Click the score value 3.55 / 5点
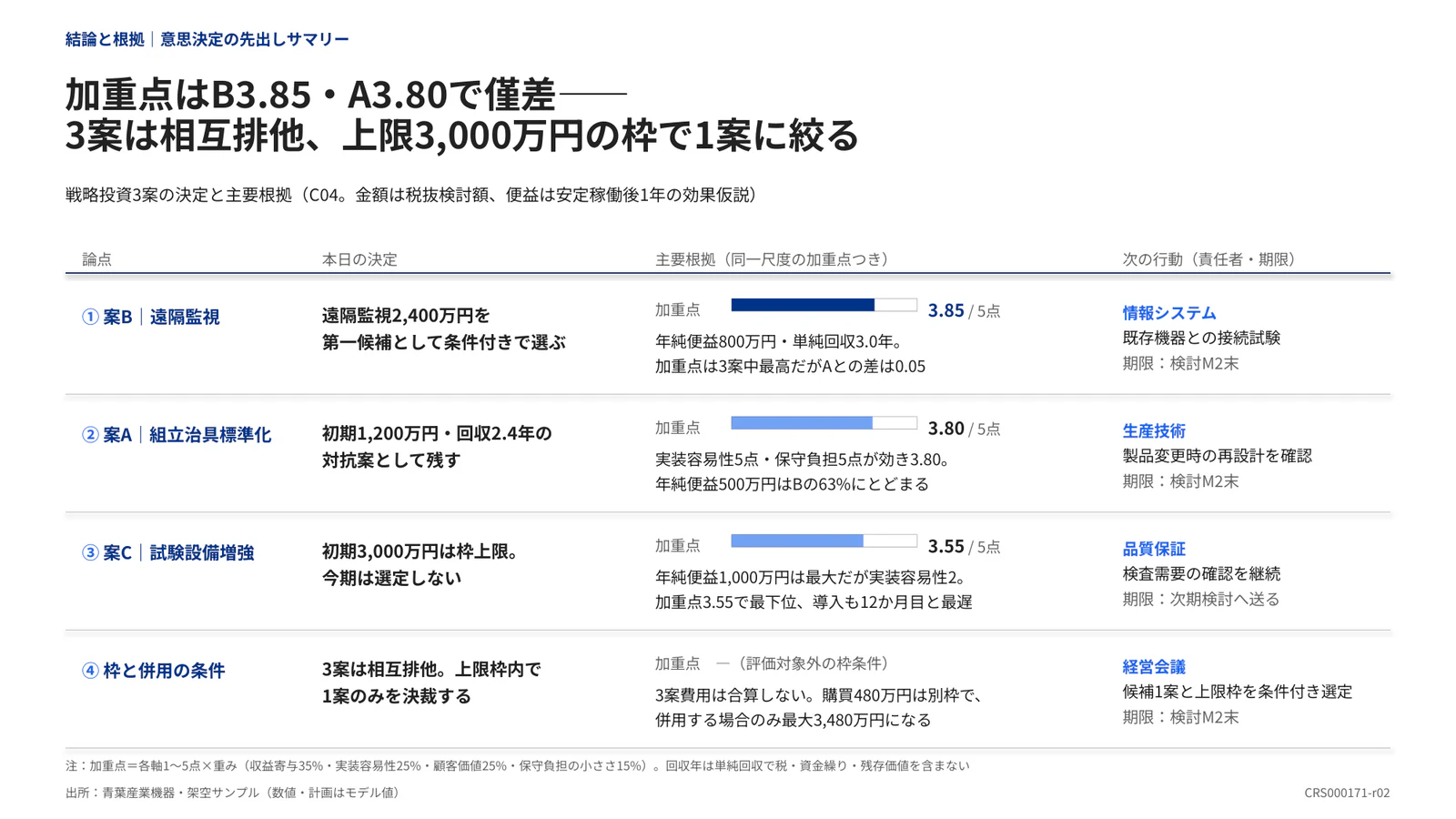1456x819 pixels. pos(964,546)
